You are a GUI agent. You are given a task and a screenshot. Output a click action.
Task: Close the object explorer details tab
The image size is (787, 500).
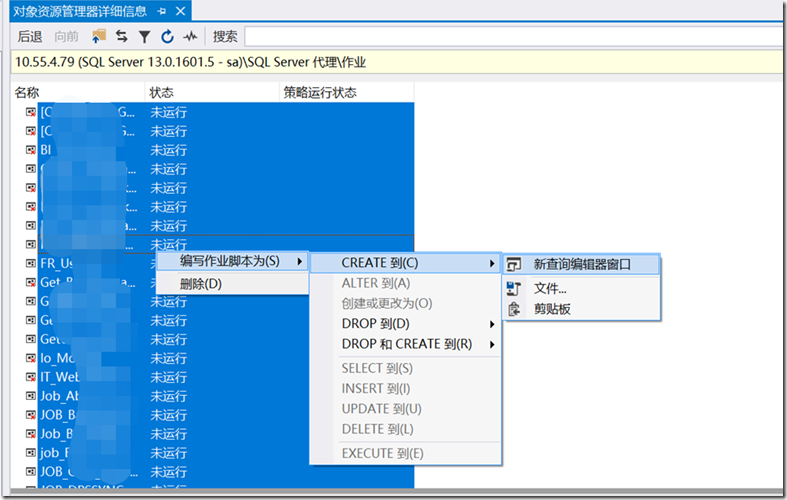click(181, 11)
